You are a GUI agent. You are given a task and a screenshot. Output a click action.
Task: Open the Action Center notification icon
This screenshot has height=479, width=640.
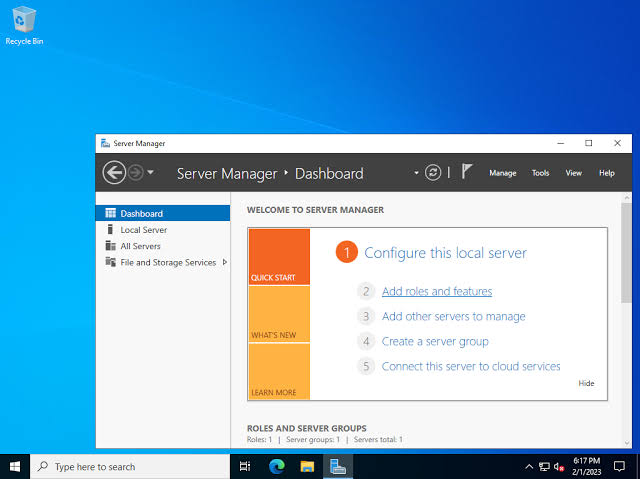pyautogui.click(x=619, y=466)
